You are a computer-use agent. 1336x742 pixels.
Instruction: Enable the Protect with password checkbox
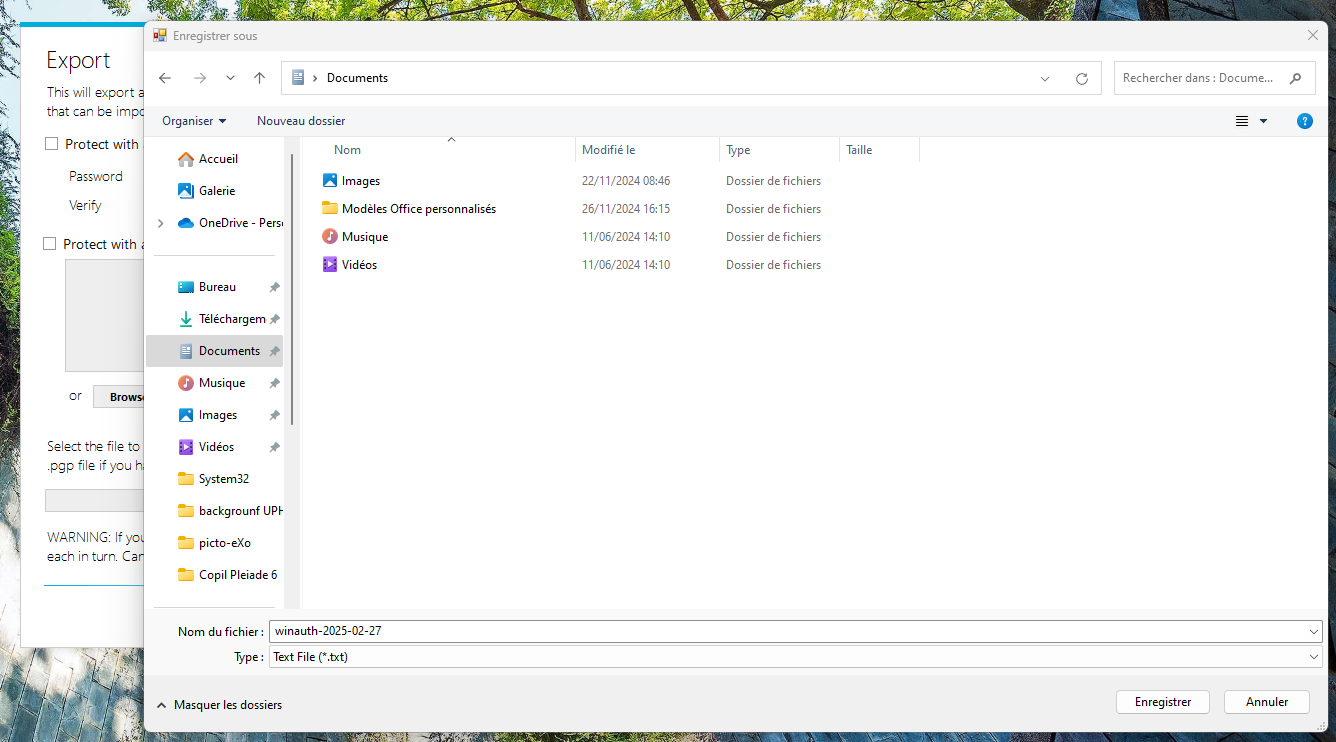[x=52, y=144]
